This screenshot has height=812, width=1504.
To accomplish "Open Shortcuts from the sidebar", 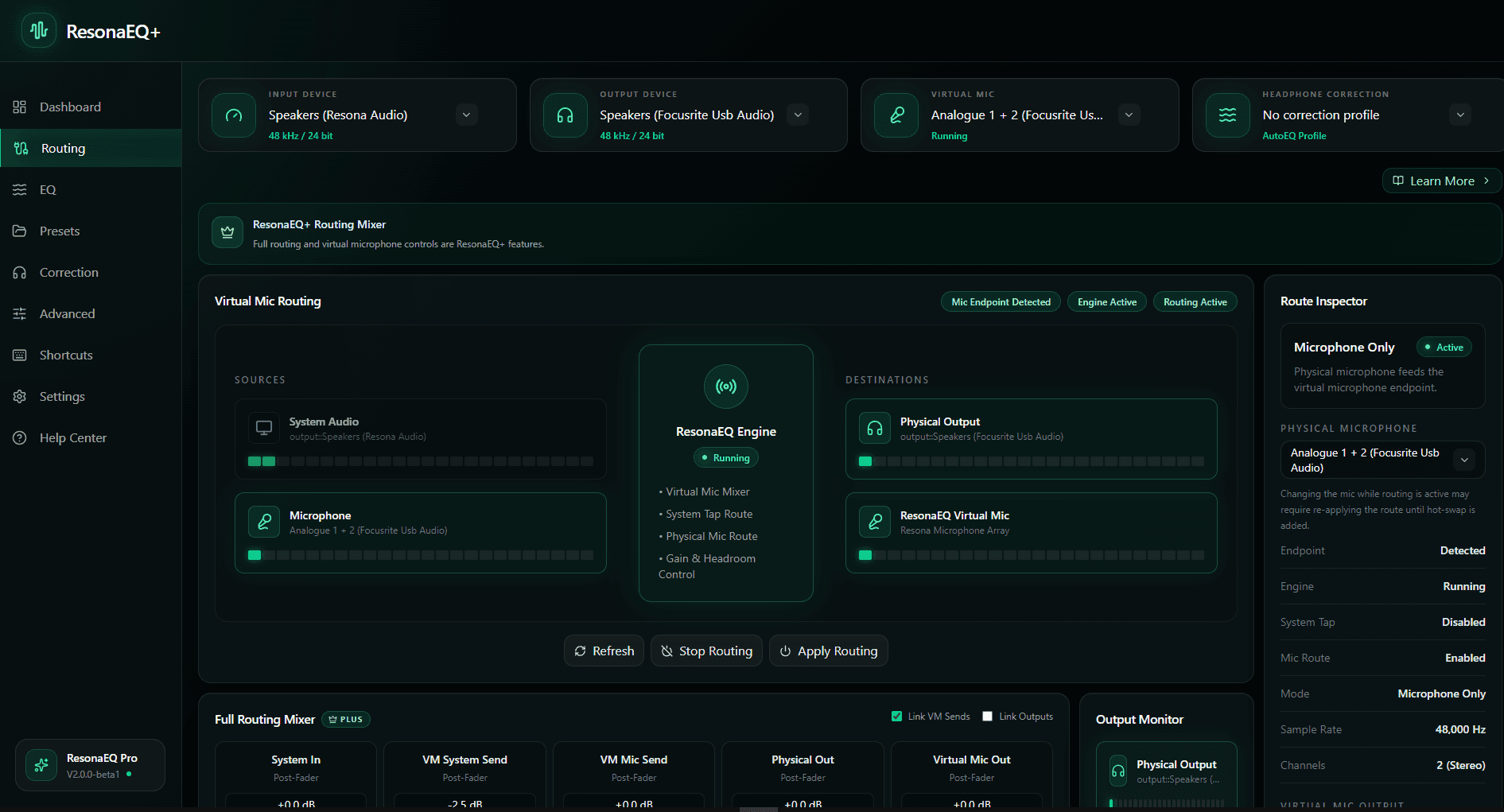I will [91, 355].
